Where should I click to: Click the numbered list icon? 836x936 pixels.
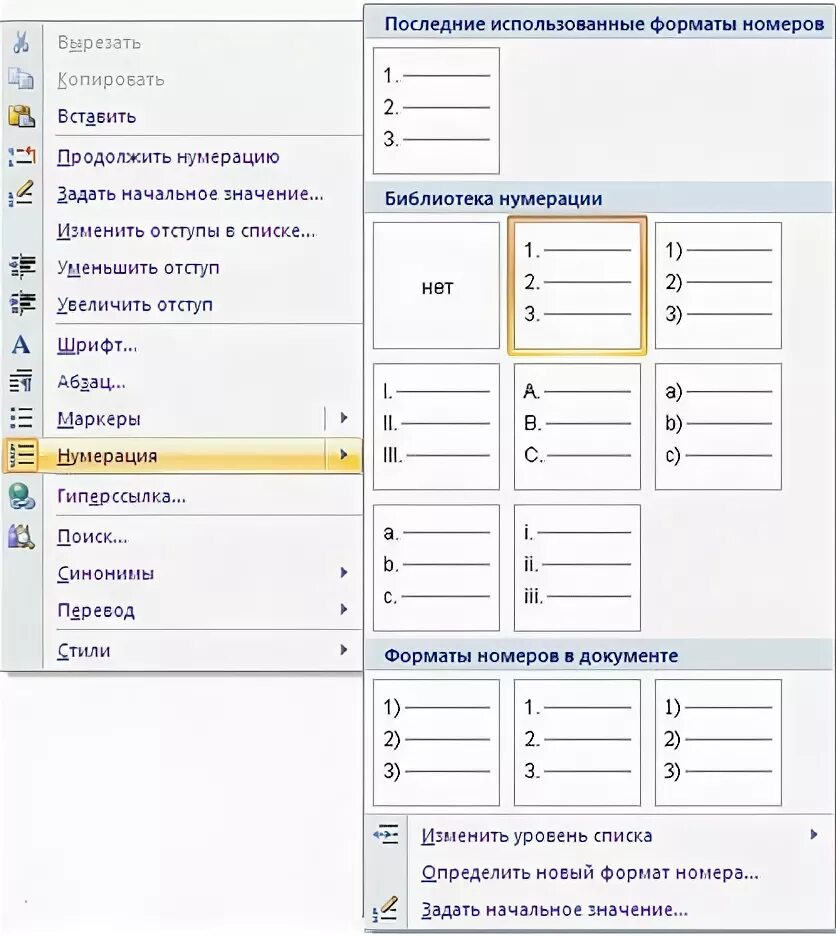21,455
